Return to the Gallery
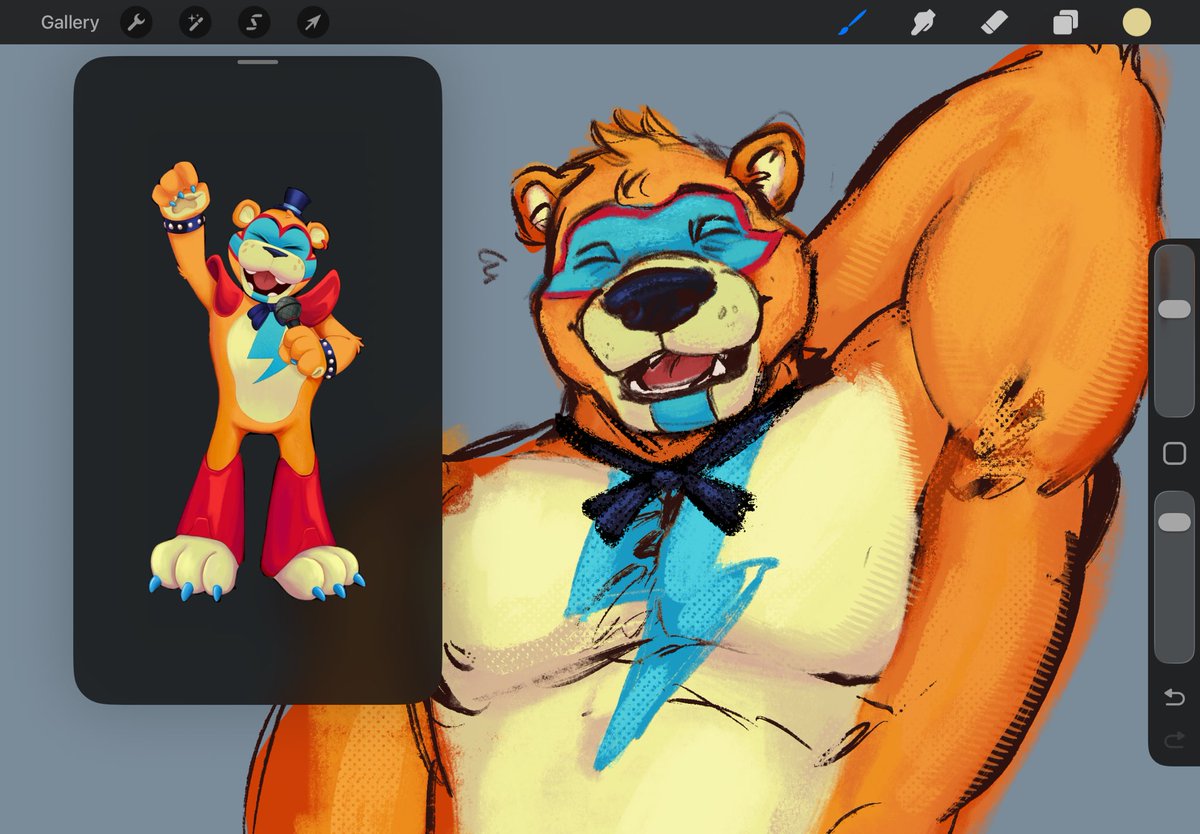Viewport: 1200px width, 834px height. tap(70, 22)
